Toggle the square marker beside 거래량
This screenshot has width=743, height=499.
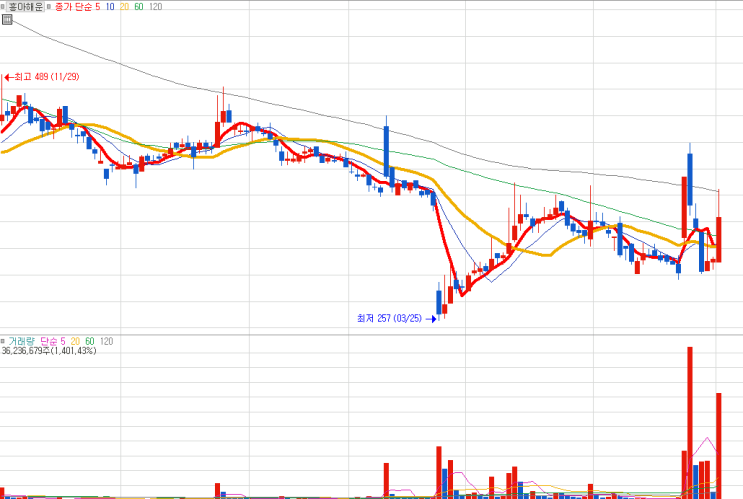[2, 341]
